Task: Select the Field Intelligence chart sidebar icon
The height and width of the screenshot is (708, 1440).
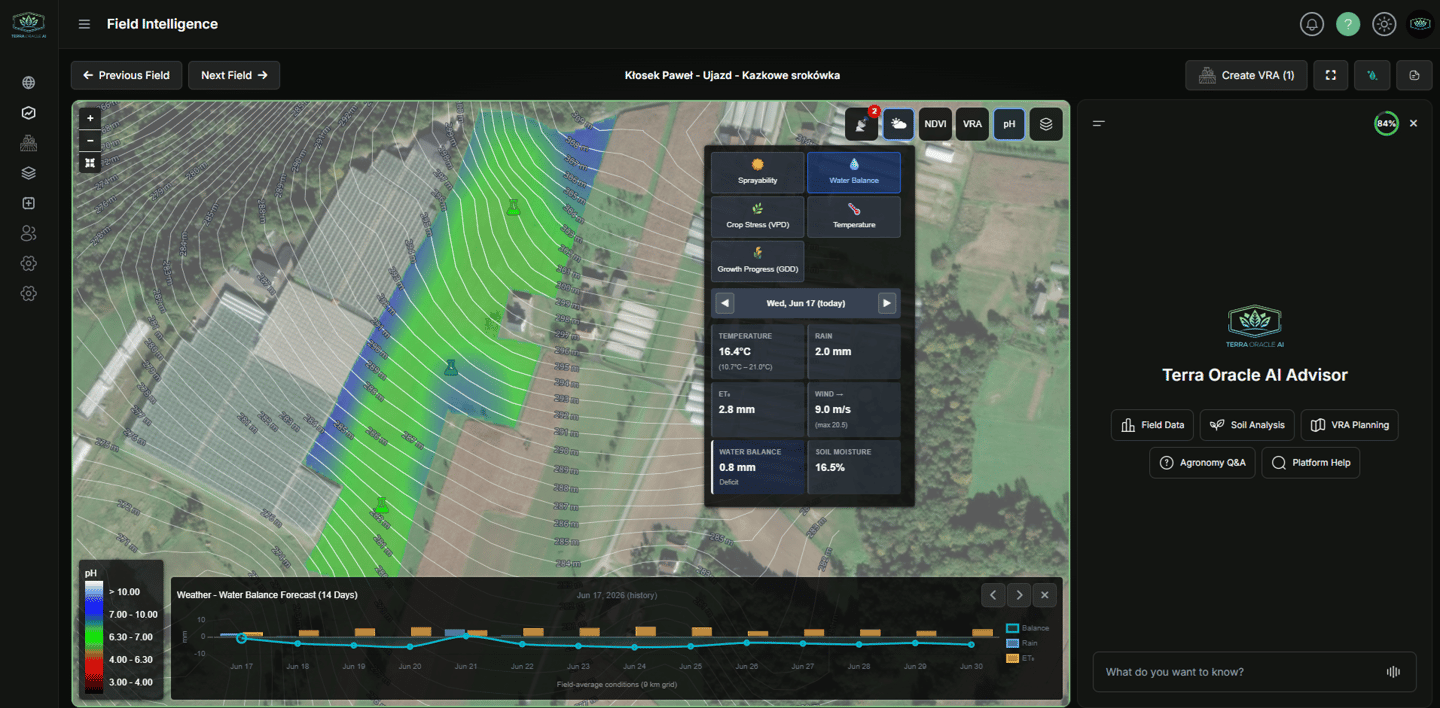Action: click(x=28, y=113)
